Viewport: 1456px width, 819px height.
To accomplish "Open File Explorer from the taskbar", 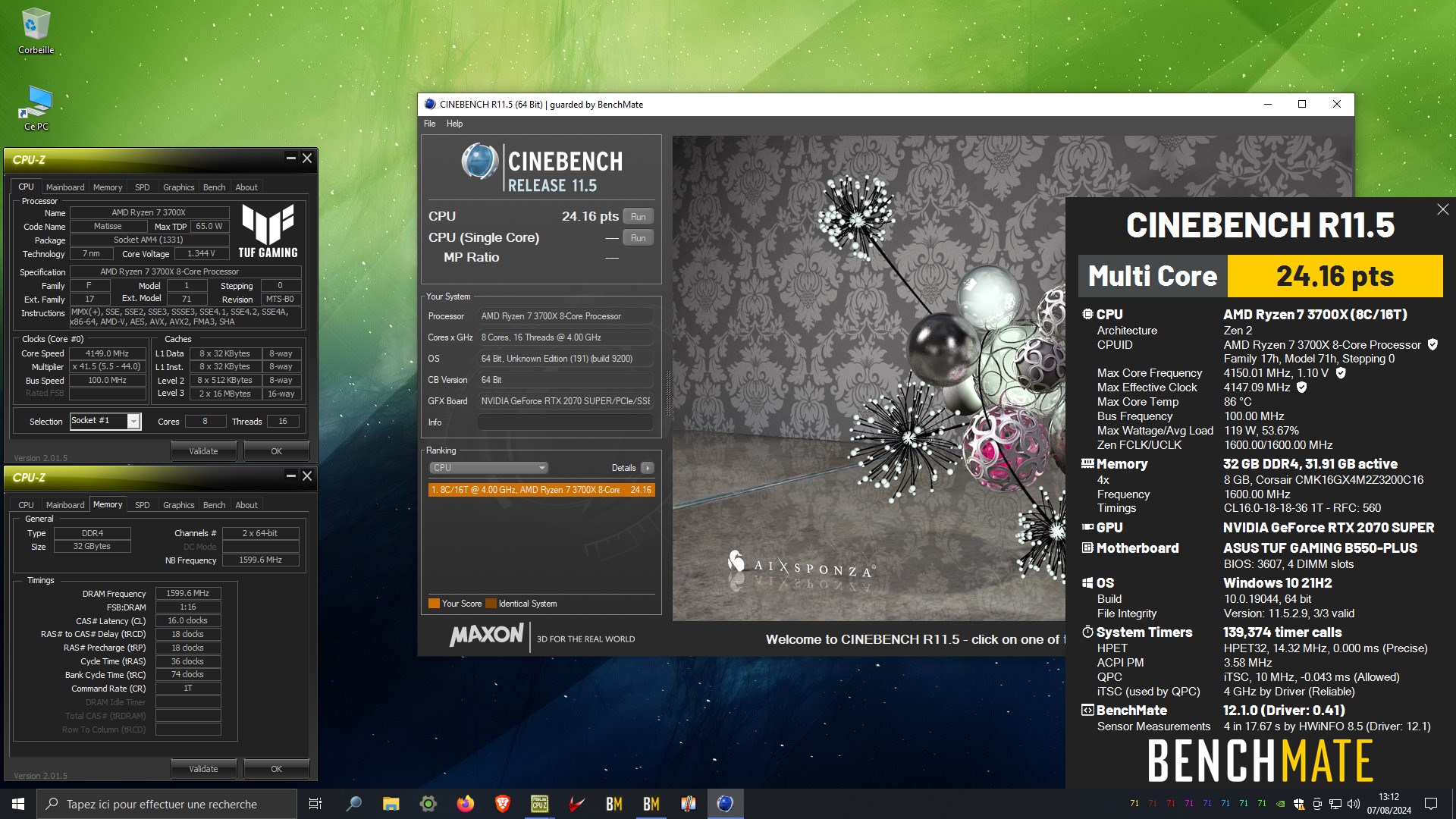I will point(391,804).
